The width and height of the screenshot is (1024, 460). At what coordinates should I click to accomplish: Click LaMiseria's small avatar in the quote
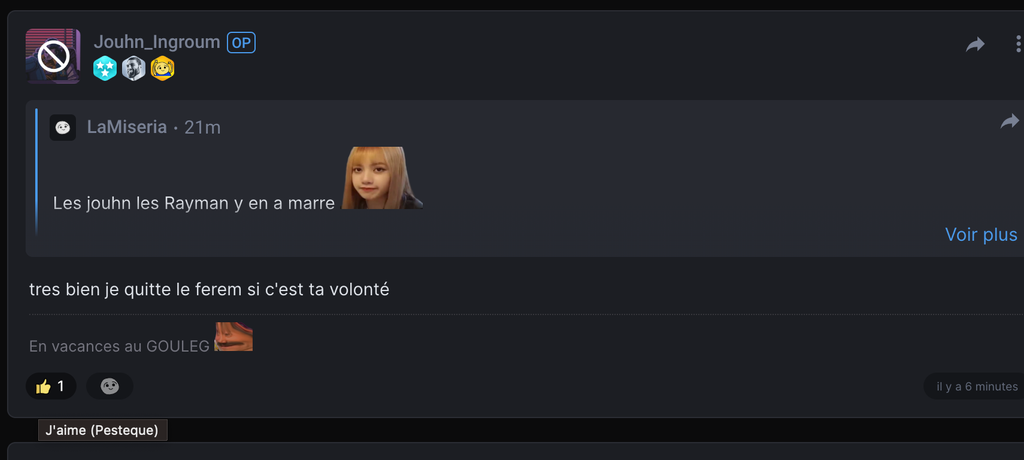[63, 127]
